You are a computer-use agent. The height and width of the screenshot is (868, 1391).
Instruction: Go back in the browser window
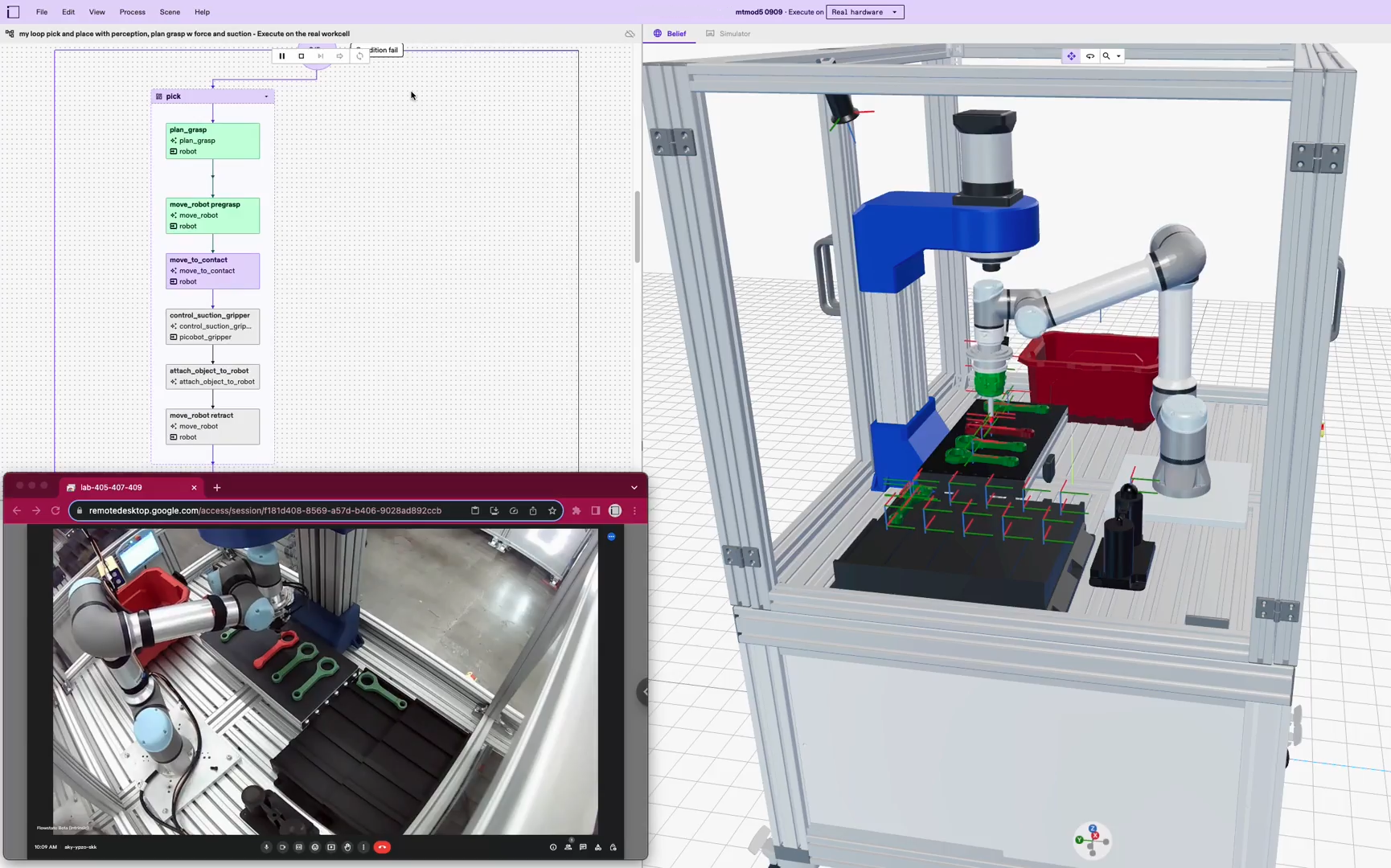pyautogui.click(x=17, y=510)
